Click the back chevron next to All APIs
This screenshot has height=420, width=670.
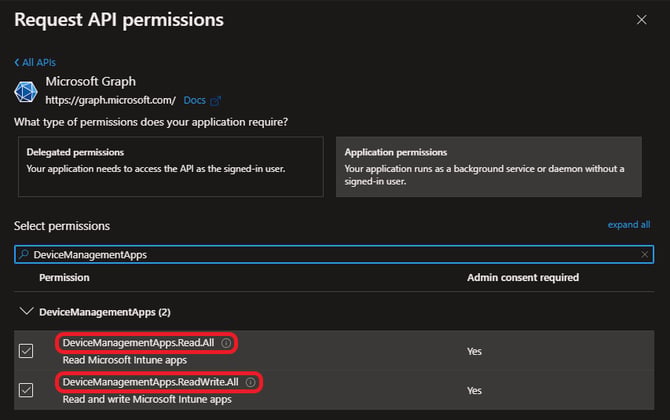click(x=17, y=62)
